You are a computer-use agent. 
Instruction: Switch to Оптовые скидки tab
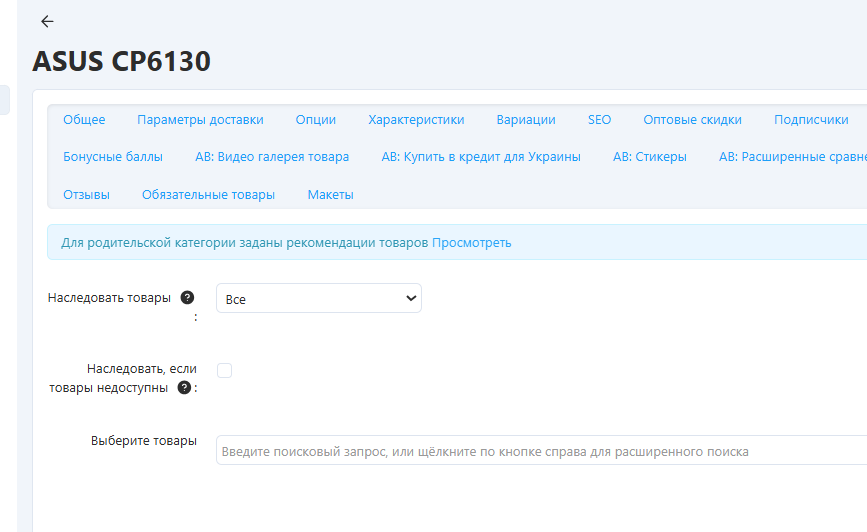(x=692, y=120)
